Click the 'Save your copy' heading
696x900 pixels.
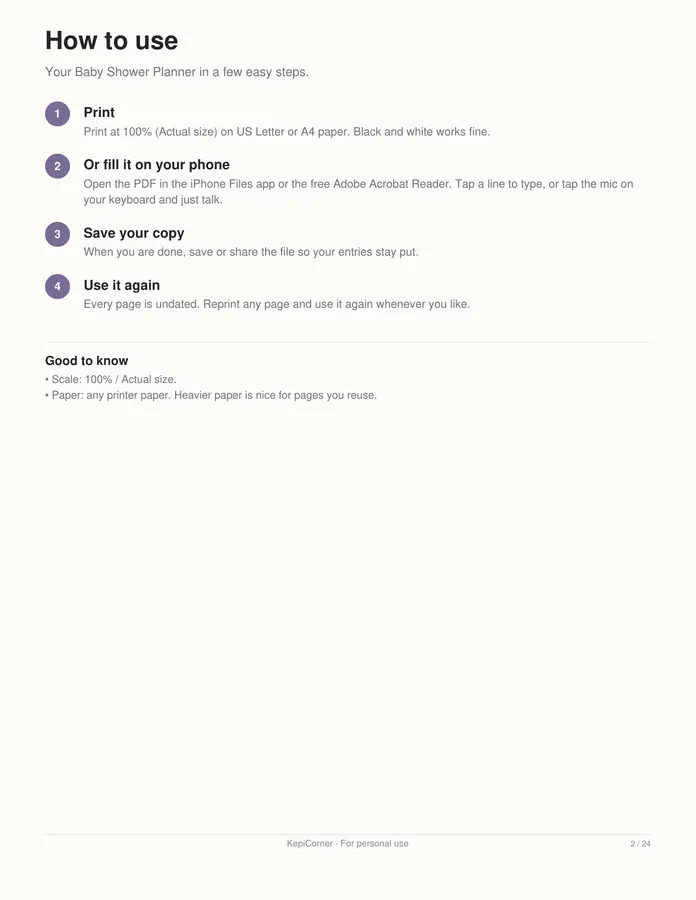[134, 233]
